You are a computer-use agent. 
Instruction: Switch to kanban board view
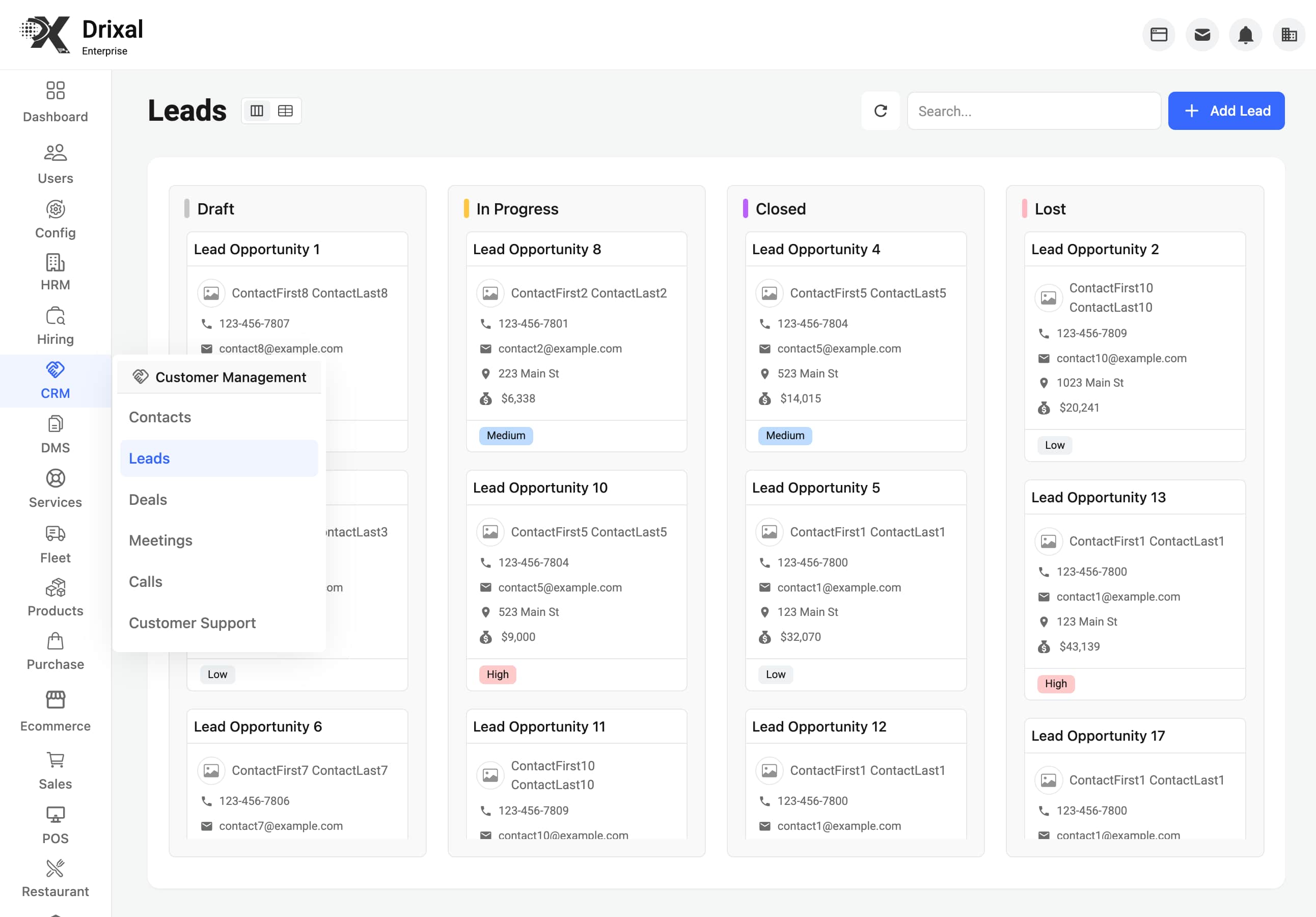tap(257, 111)
